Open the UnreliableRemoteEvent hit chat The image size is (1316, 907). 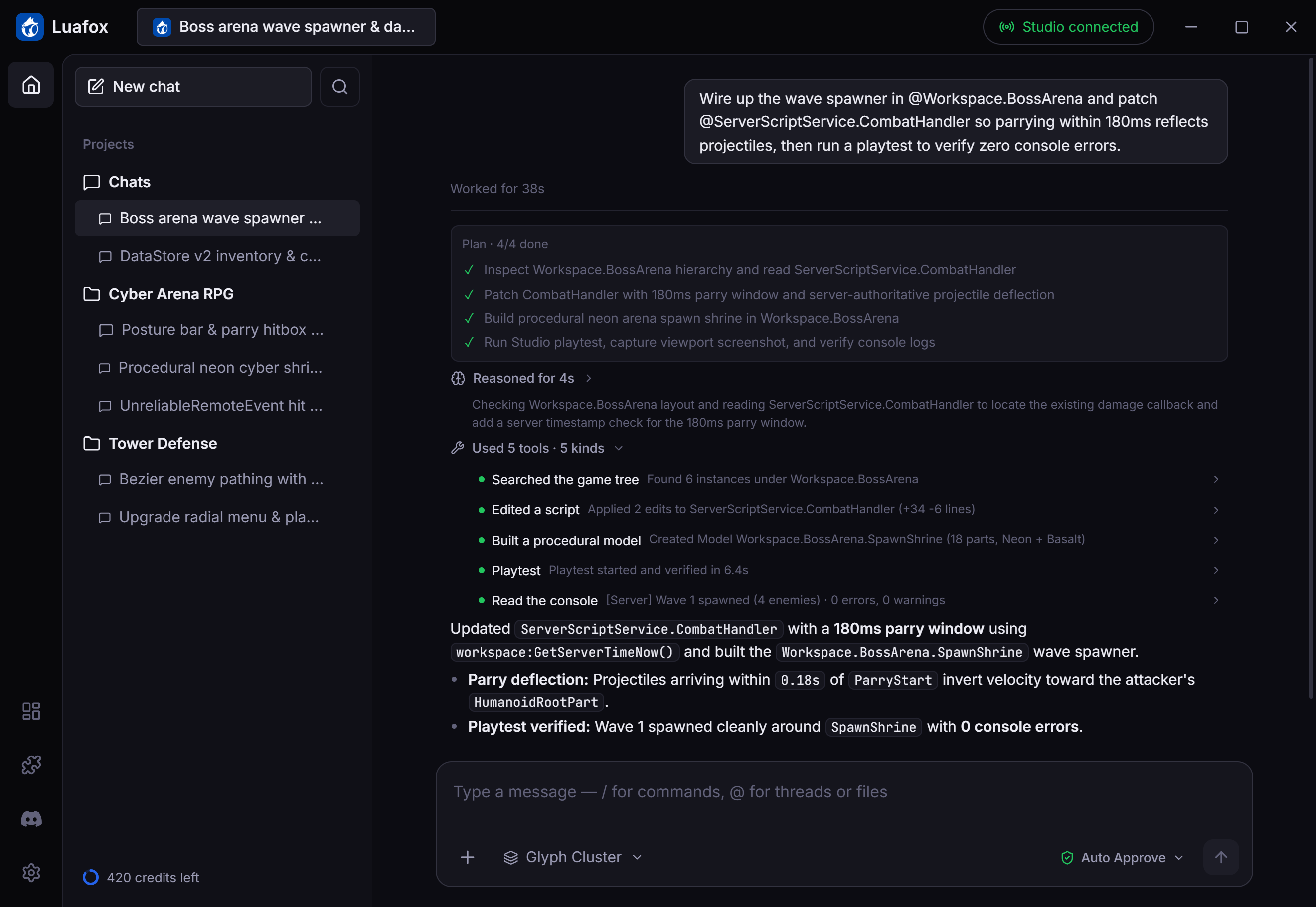pyautogui.click(x=217, y=406)
